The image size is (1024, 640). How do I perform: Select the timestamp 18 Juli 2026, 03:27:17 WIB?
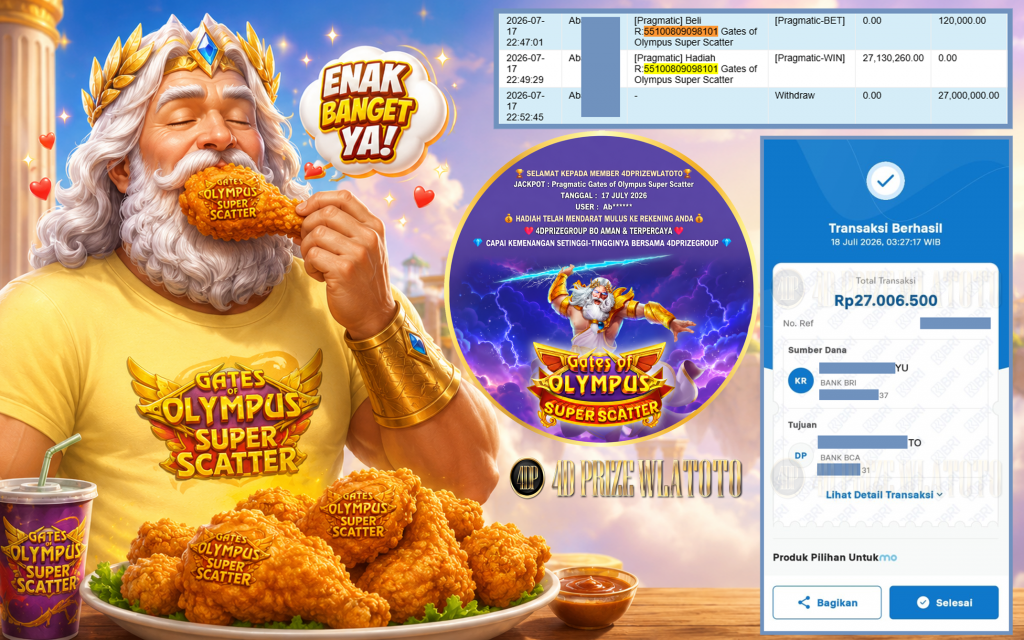[885, 242]
